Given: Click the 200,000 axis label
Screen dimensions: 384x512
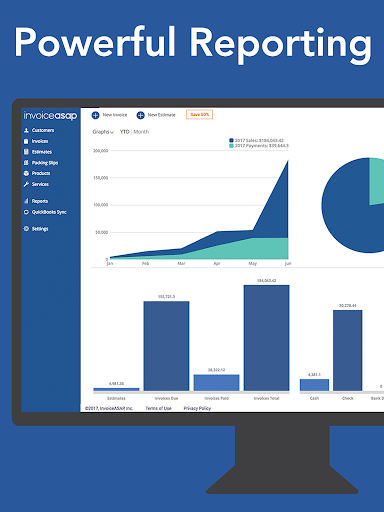Looking at the screenshot, I should [x=101, y=151].
